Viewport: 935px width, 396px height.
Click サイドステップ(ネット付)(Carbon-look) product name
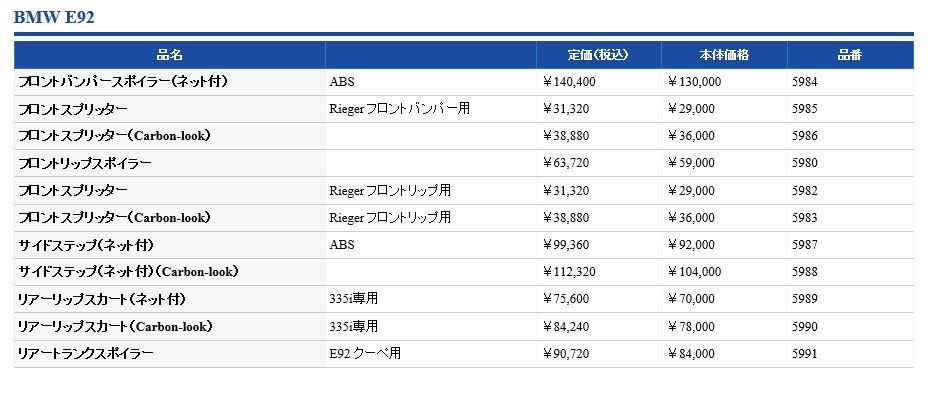click(x=129, y=272)
